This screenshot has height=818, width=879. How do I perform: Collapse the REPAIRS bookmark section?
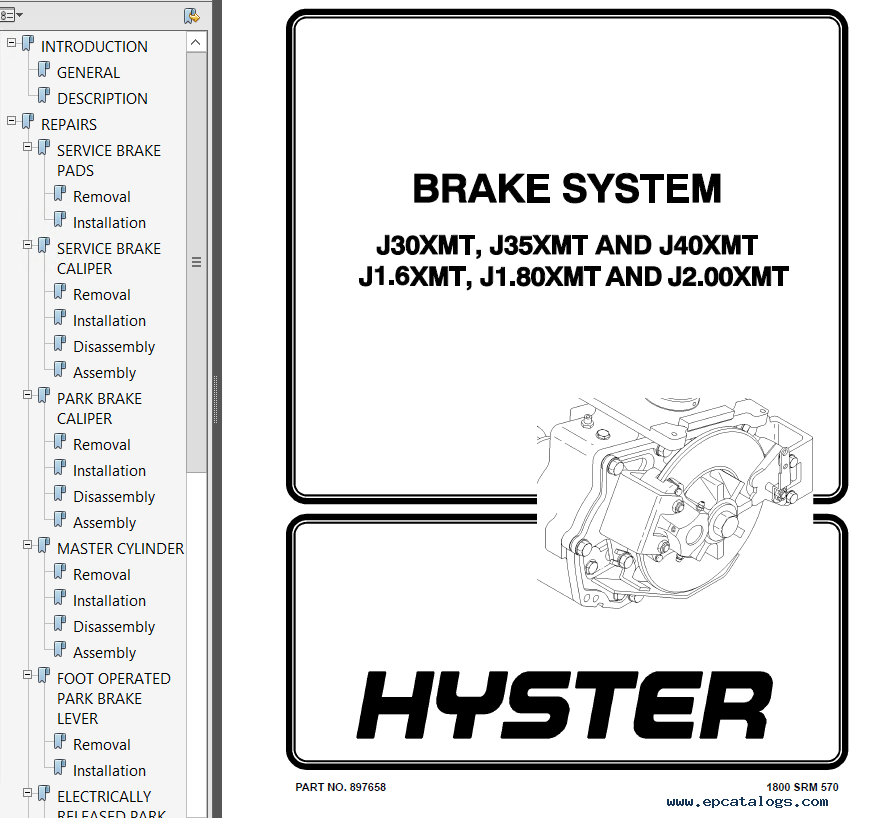(11, 121)
